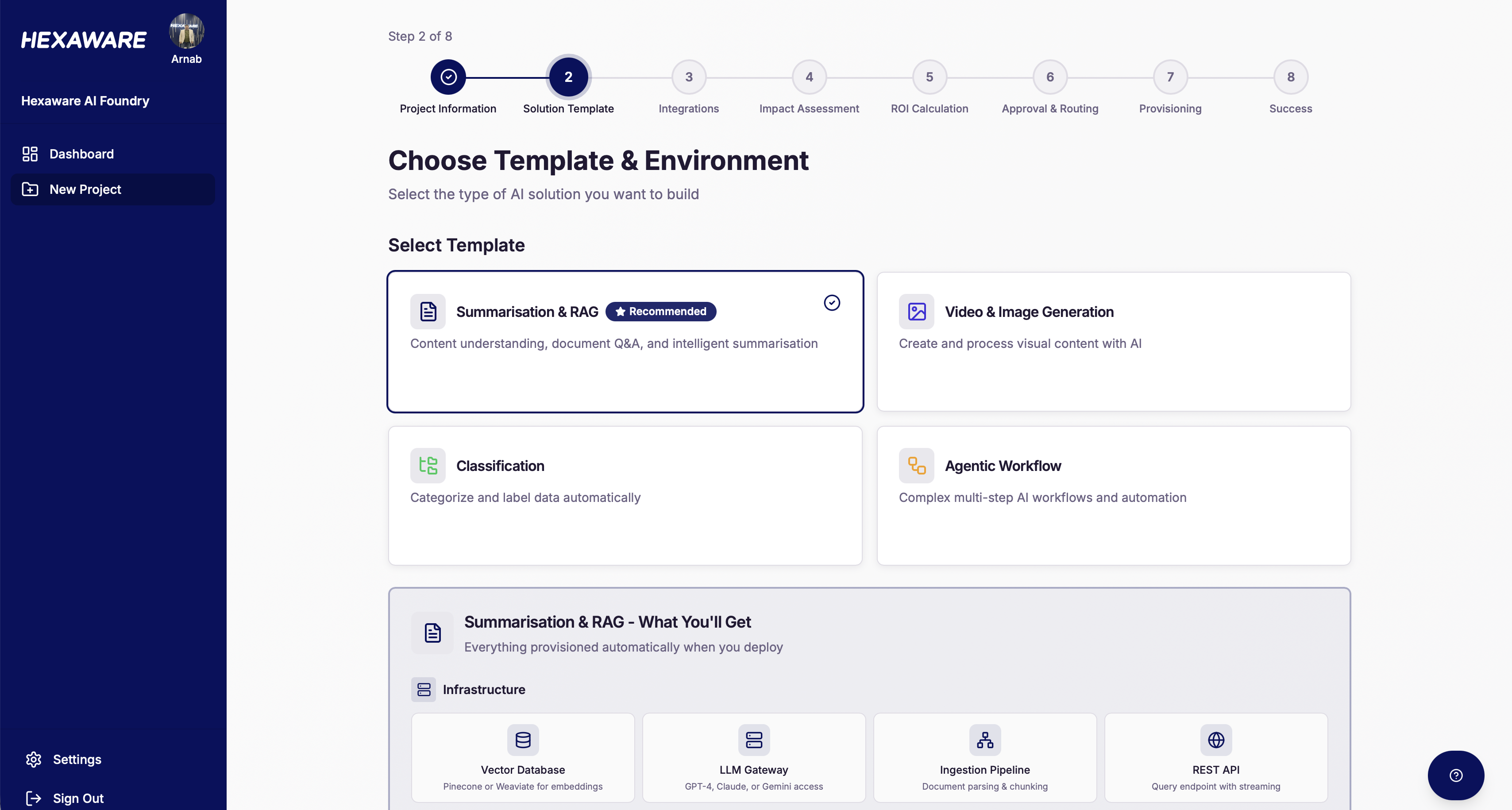This screenshot has width=1512, height=810.
Task: Click the Sign Out icon
Action: [34, 798]
